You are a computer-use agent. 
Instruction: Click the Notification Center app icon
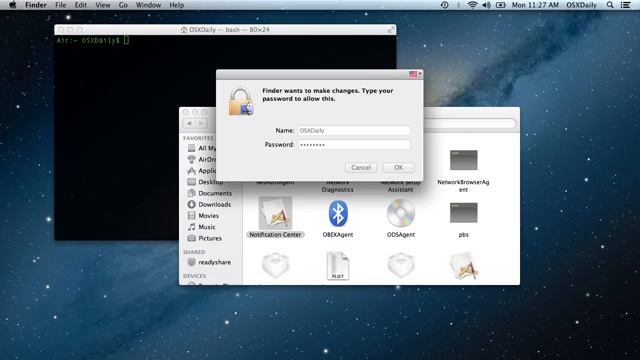(275, 213)
